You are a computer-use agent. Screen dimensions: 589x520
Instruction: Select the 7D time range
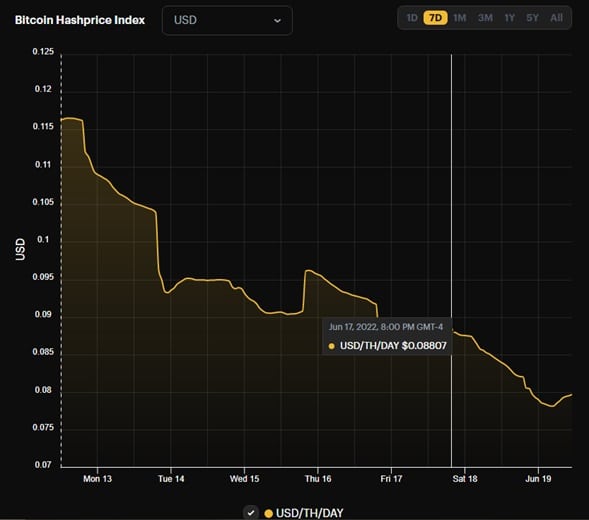point(435,18)
